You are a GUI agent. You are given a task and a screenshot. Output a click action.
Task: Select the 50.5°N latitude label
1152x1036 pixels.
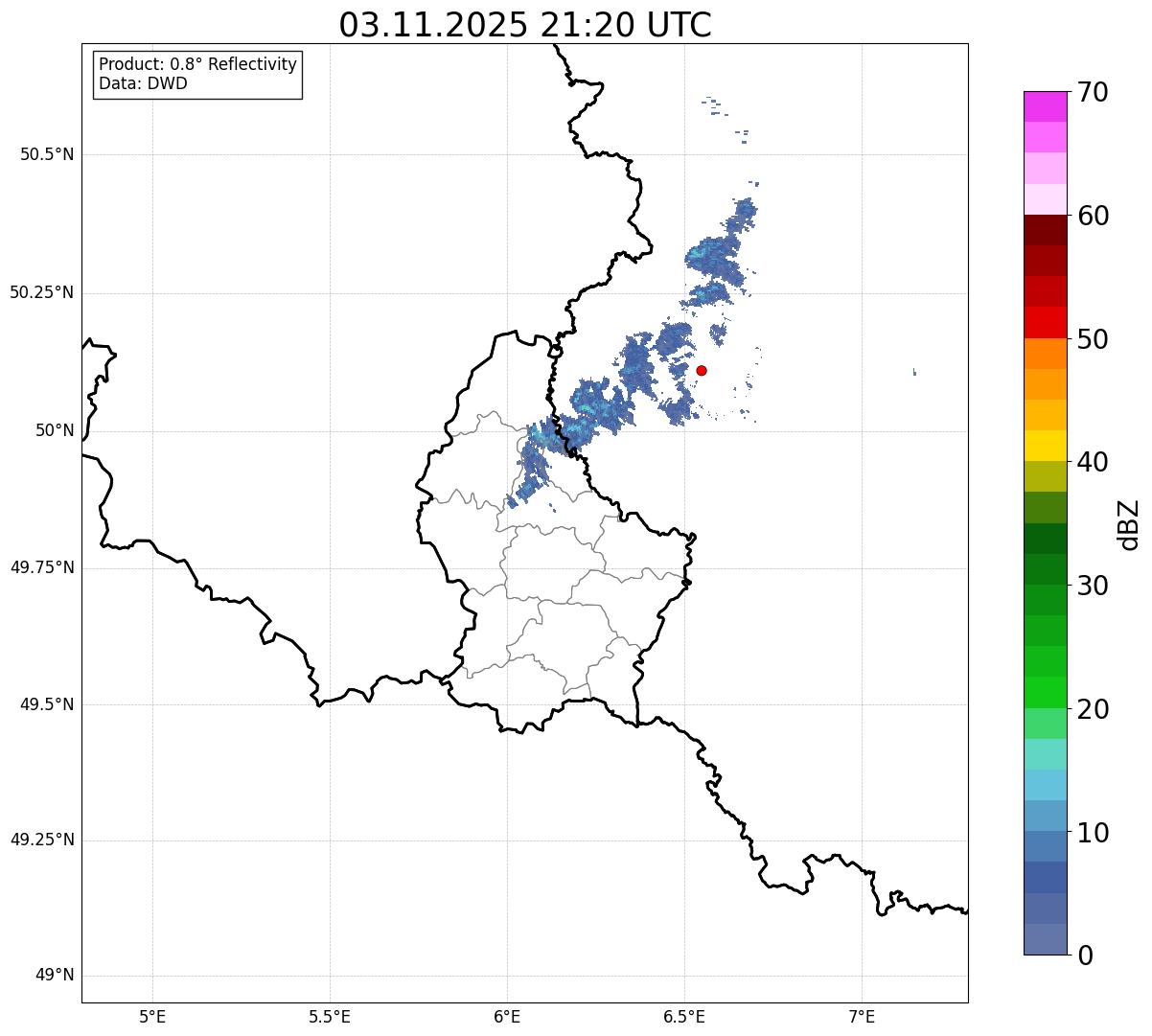pyautogui.click(x=47, y=155)
